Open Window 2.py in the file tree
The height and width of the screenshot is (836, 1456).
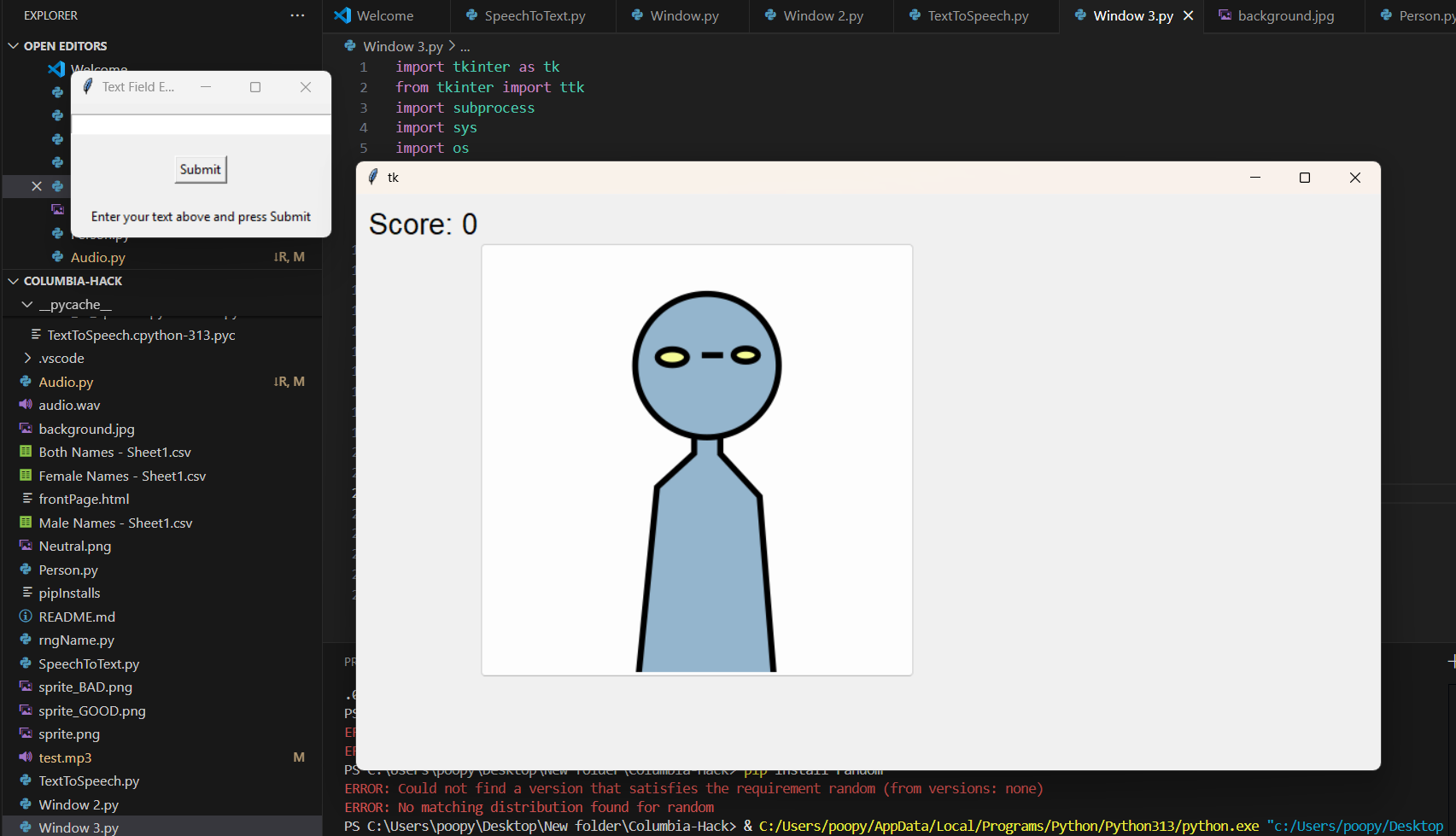79,804
